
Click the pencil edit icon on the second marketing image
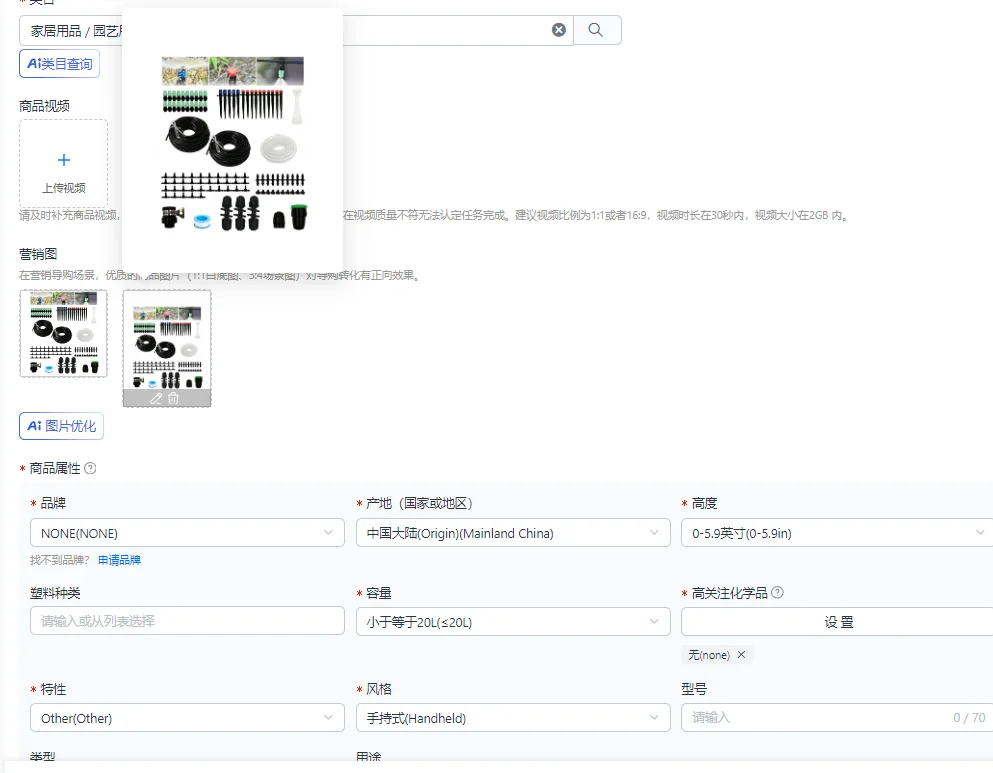(x=156, y=398)
